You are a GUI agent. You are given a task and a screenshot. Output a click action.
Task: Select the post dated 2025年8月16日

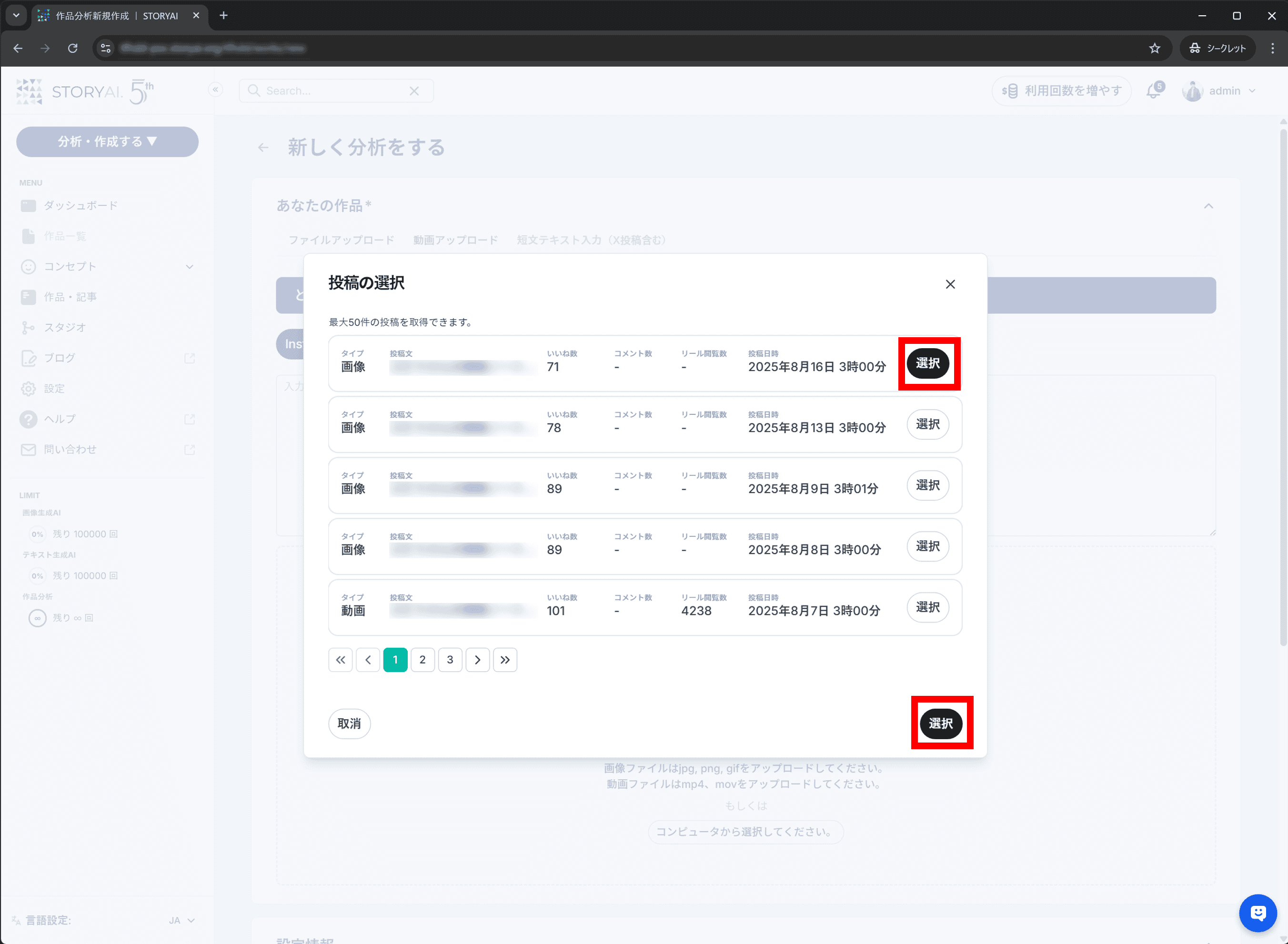927,363
